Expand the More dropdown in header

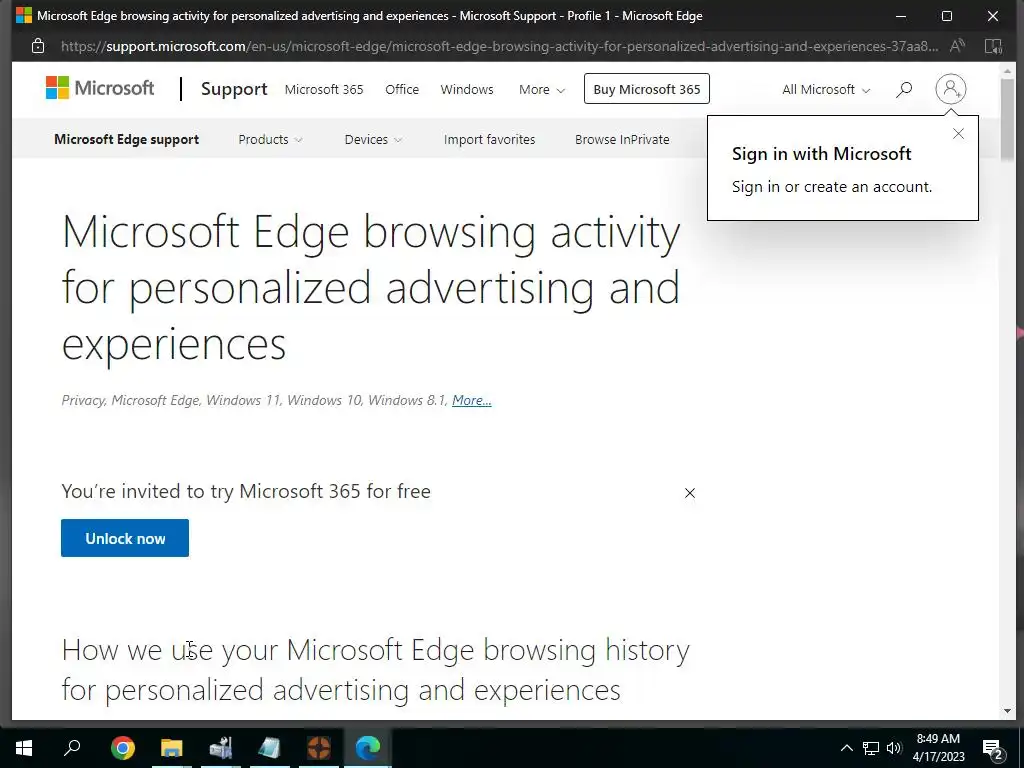(x=541, y=89)
